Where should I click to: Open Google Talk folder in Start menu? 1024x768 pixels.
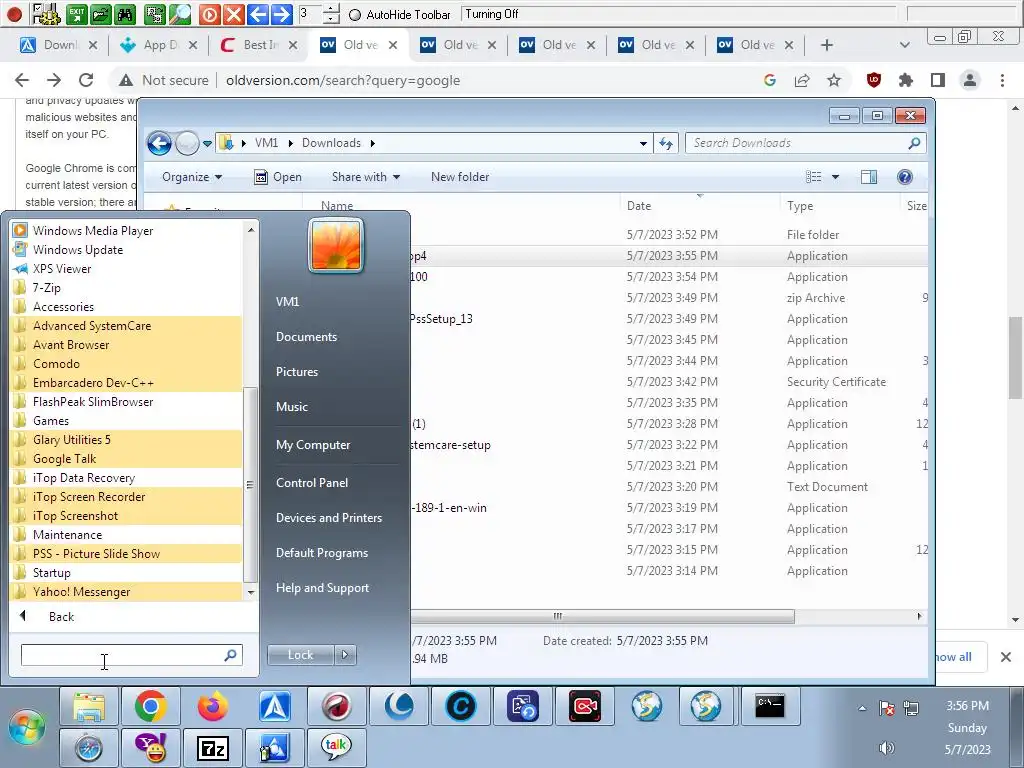coord(126,459)
